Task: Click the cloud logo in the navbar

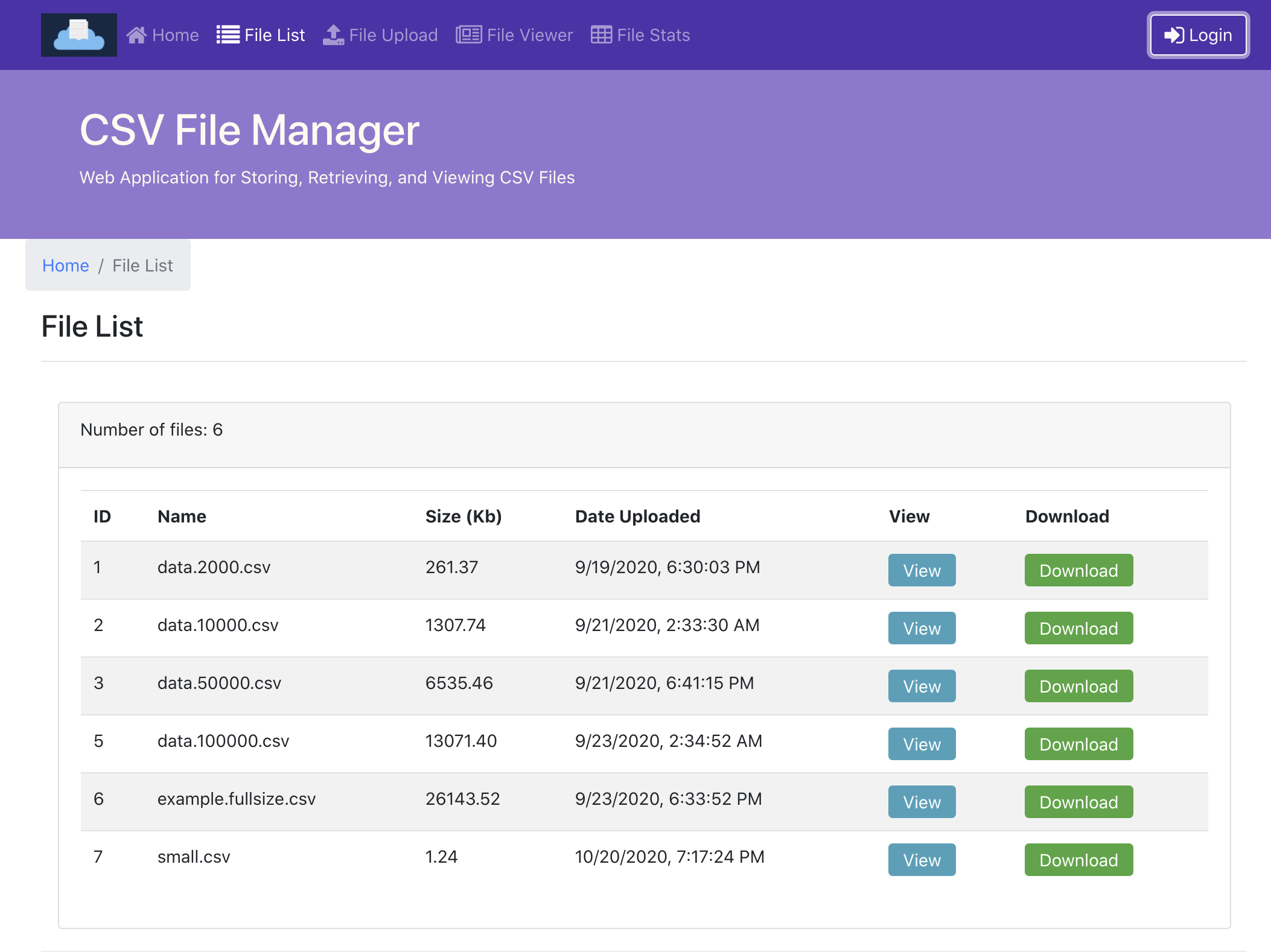Action: [78, 35]
